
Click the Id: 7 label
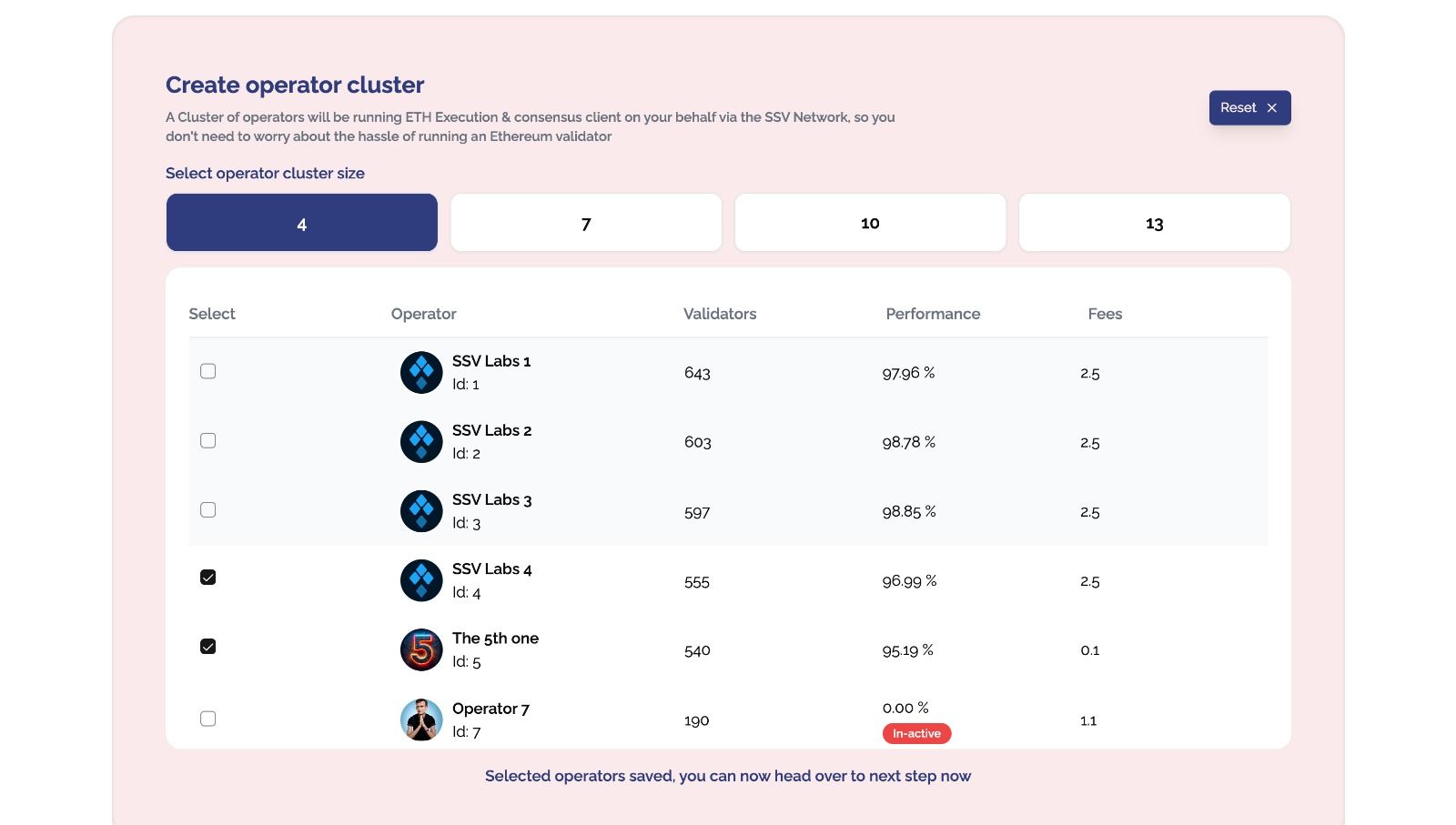coord(467,732)
